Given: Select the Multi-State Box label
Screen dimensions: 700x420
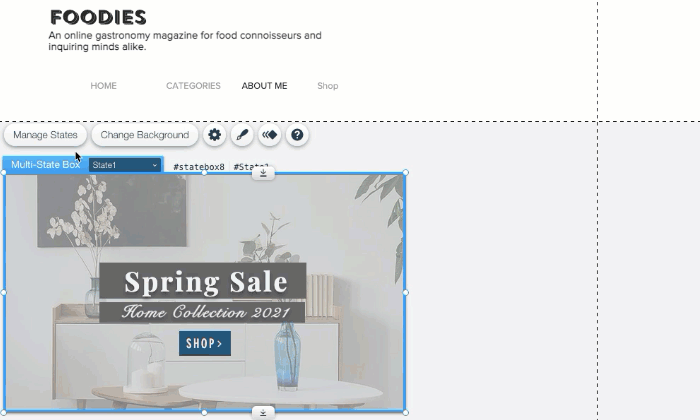Looking at the screenshot, I should coord(46,165).
